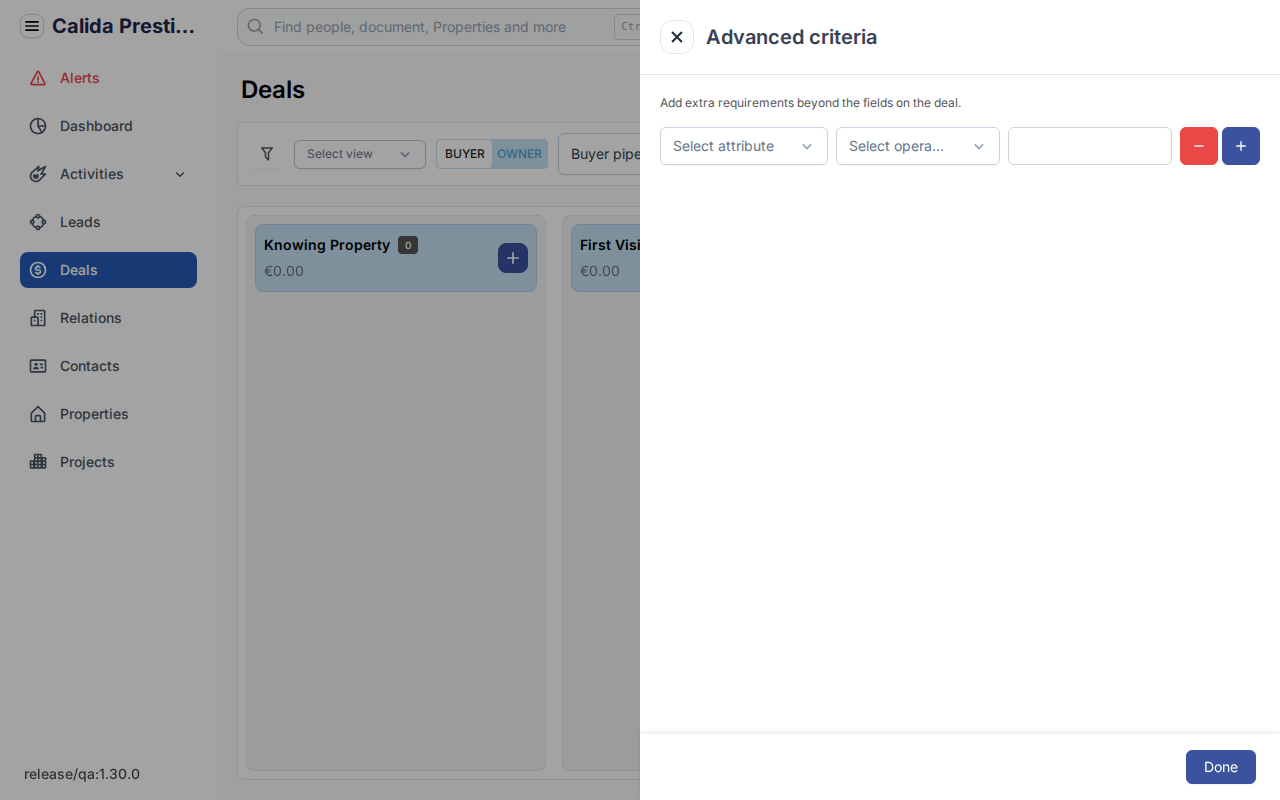Open the Select operator dropdown
Viewport: 1280px width, 800px height.
(918, 146)
